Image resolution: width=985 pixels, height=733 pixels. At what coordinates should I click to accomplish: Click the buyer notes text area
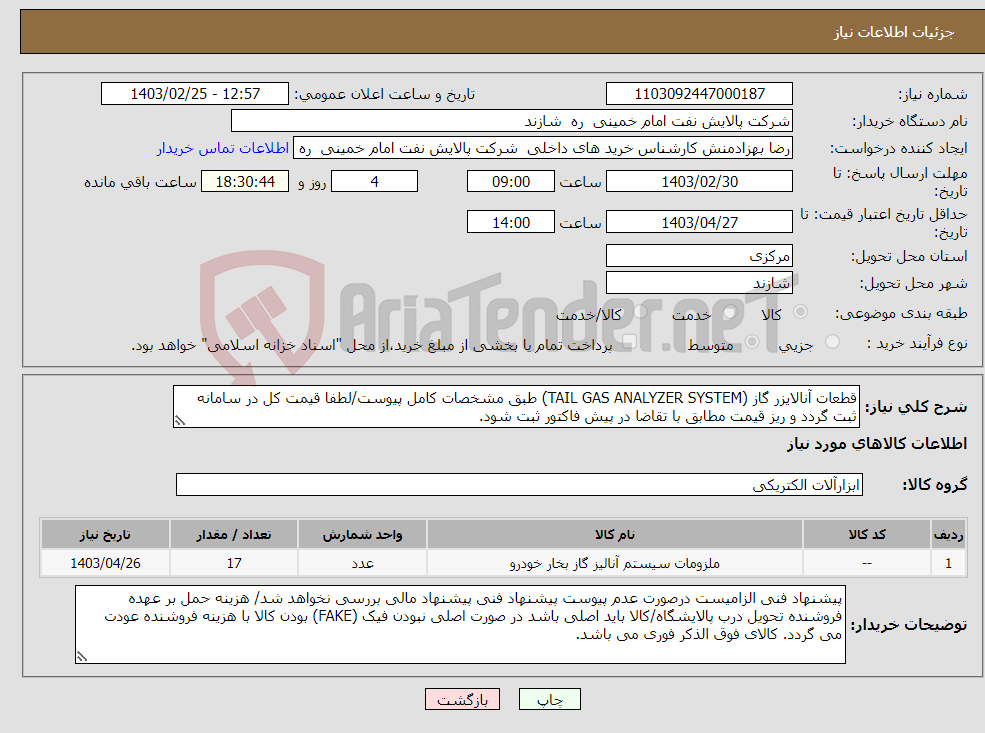pyautogui.click(x=460, y=624)
